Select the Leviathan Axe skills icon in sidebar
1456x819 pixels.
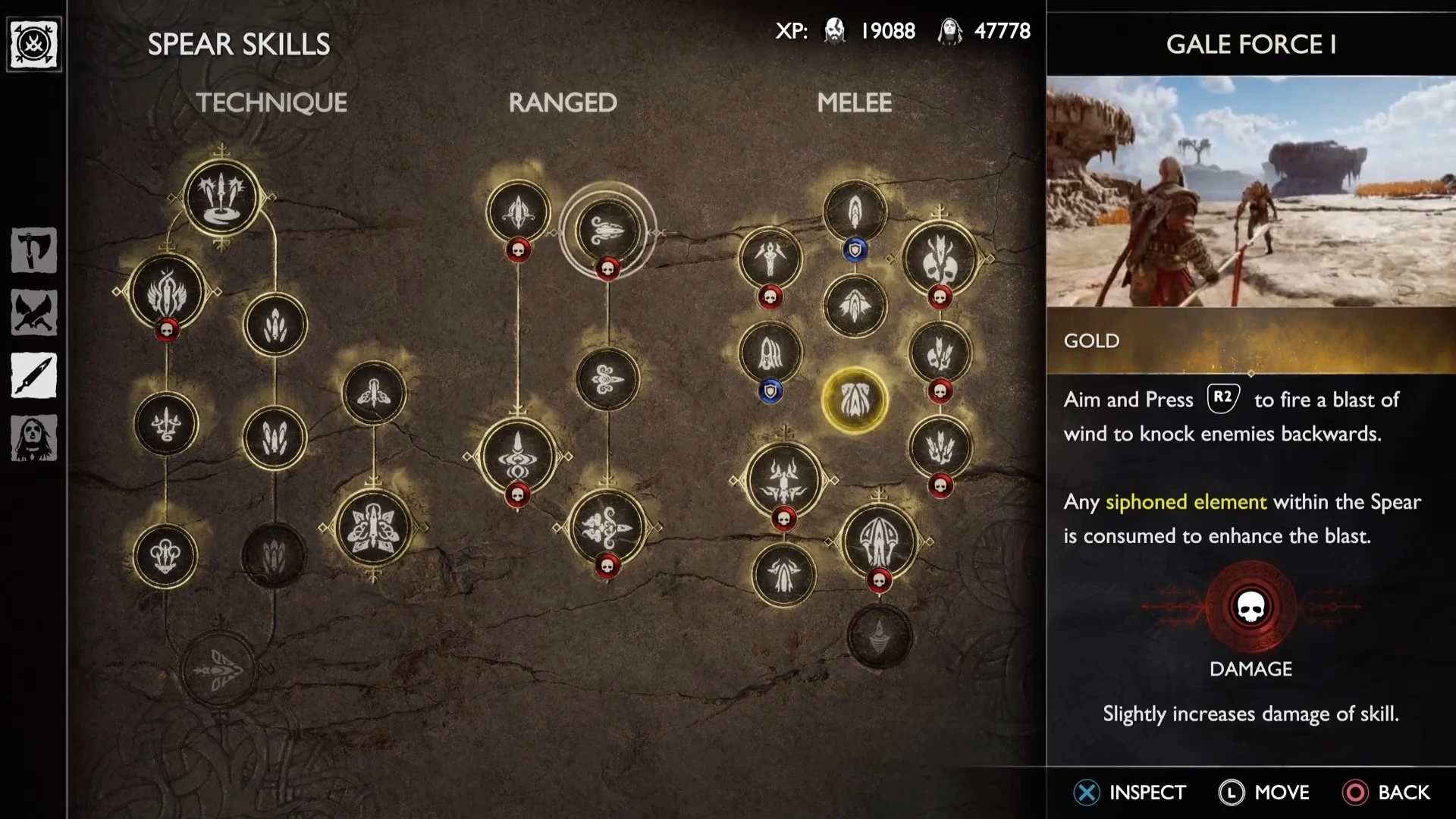(x=34, y=250)
